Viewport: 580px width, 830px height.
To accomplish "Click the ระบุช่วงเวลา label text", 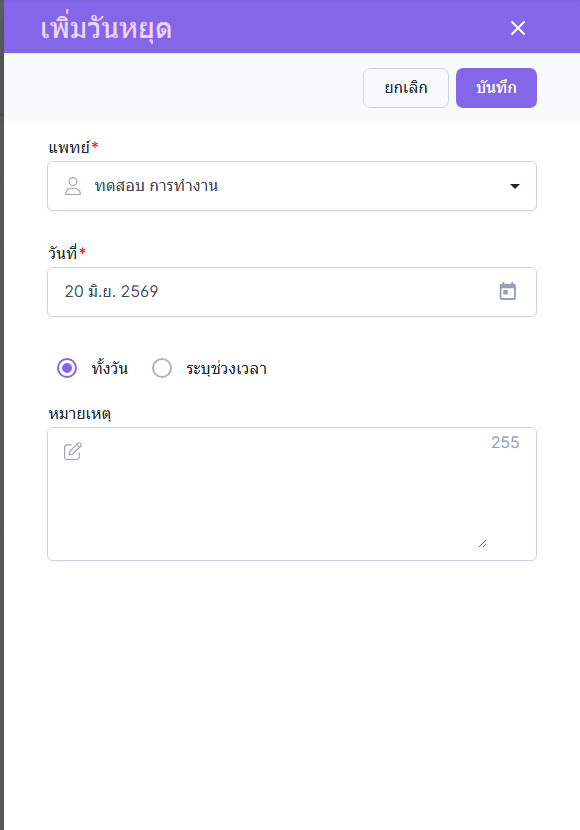I will tap(226, 368).
